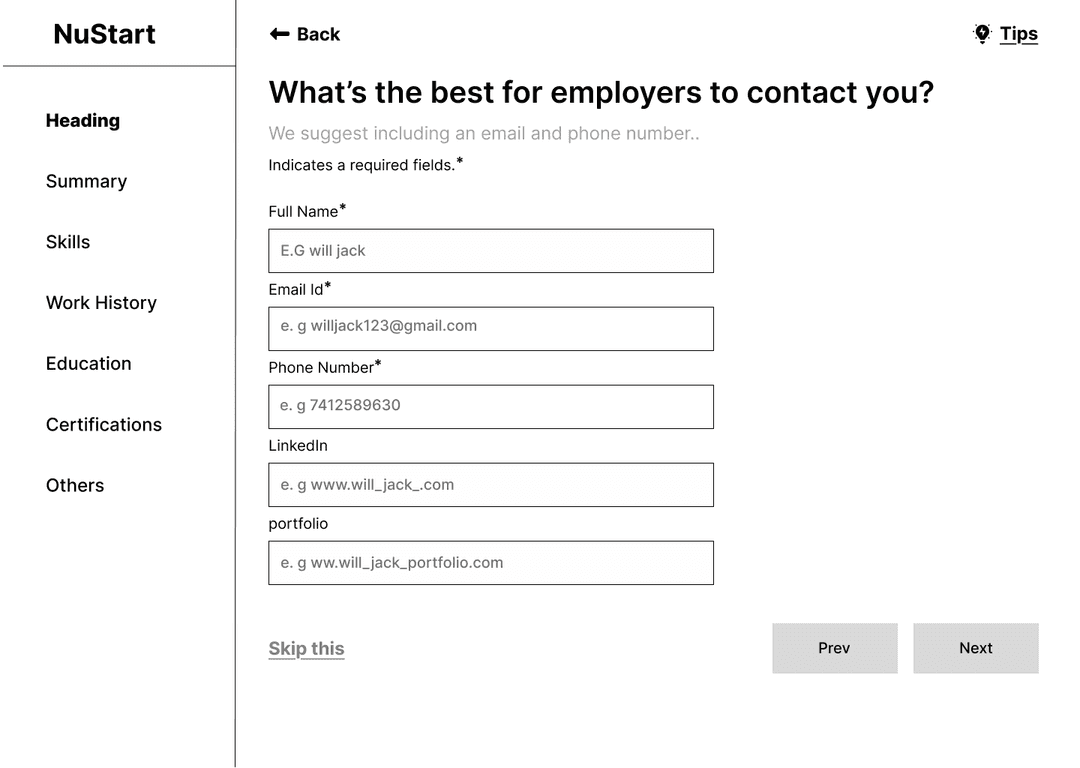Select the Education sidebar item
1080x768 pixels.
(x=88, y=364)
